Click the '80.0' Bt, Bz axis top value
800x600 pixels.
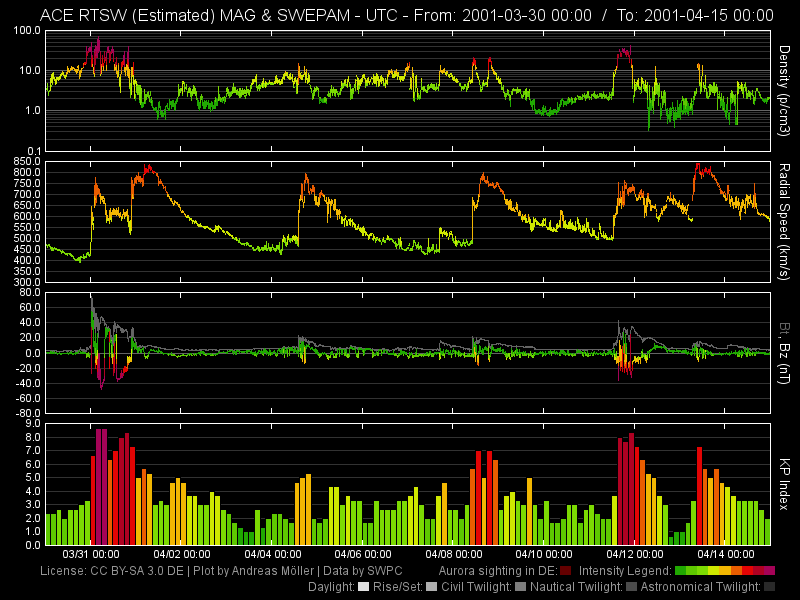pos(30,293)
